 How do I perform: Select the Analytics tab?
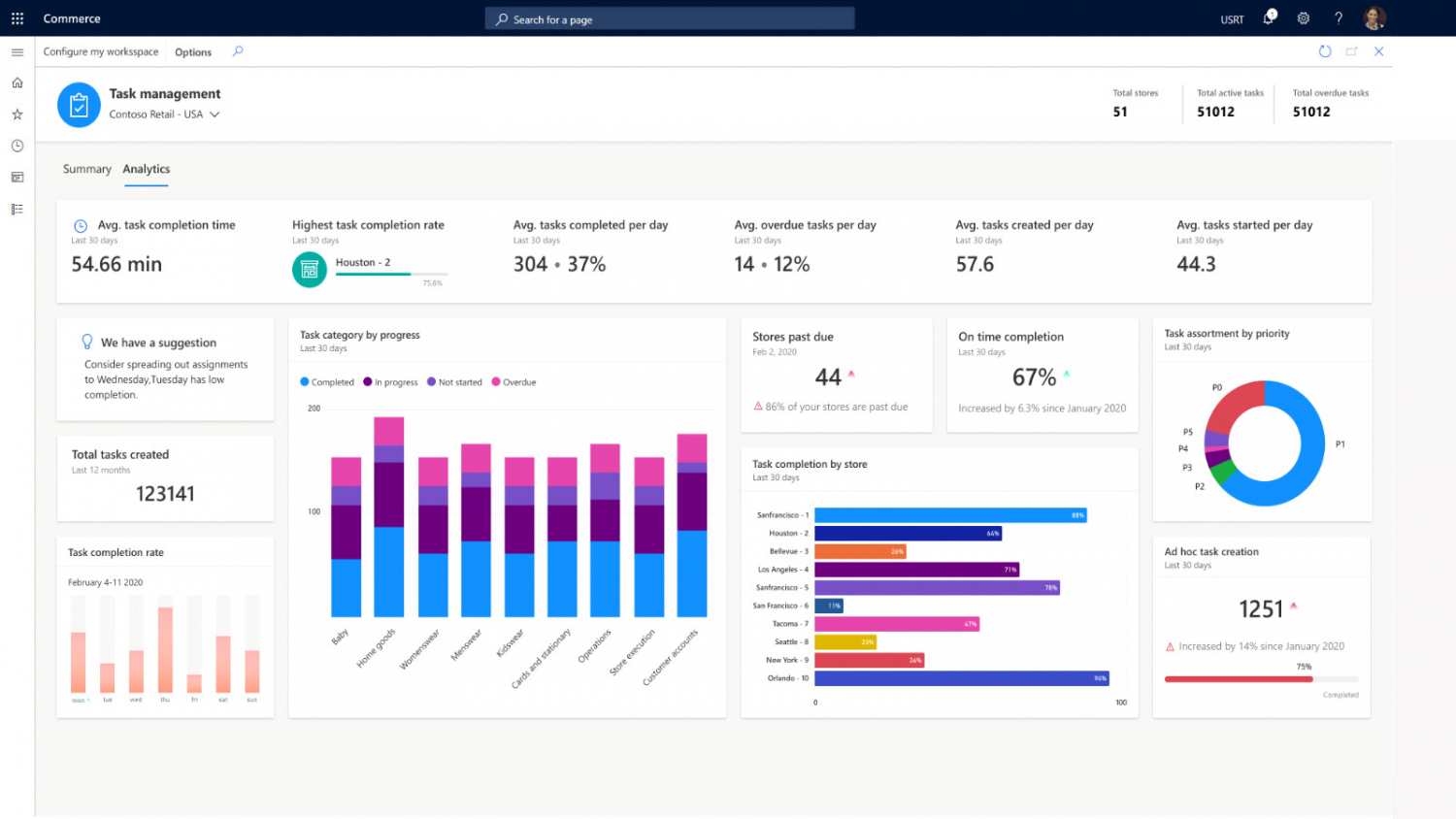147,169
